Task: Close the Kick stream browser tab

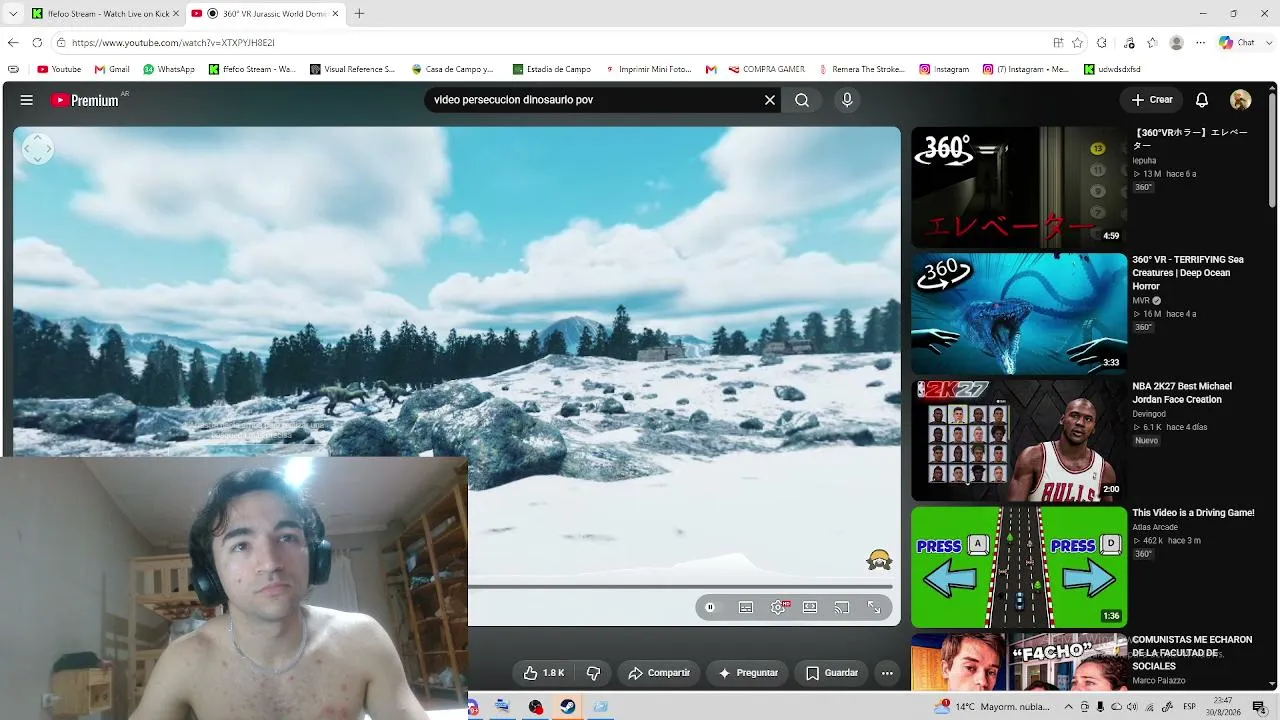Action: click(x=176, y=14)
